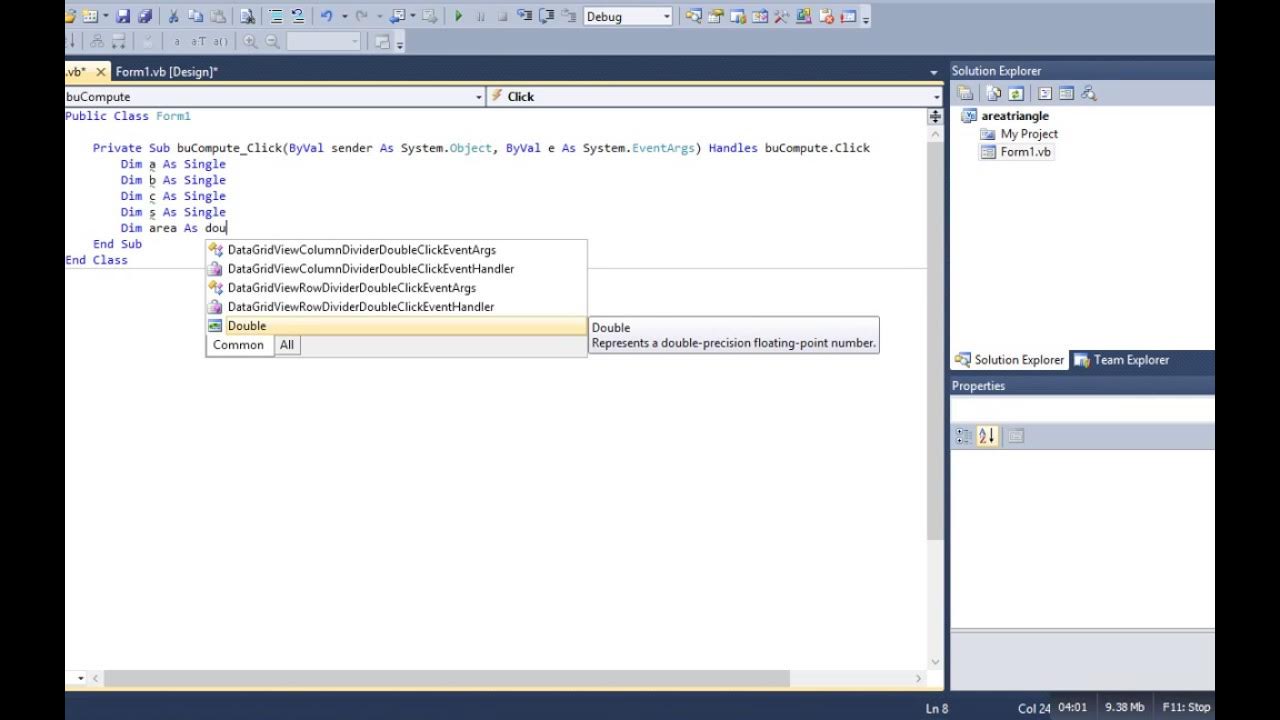Click the Find in Files toolbar icon

tap(247, 16)
